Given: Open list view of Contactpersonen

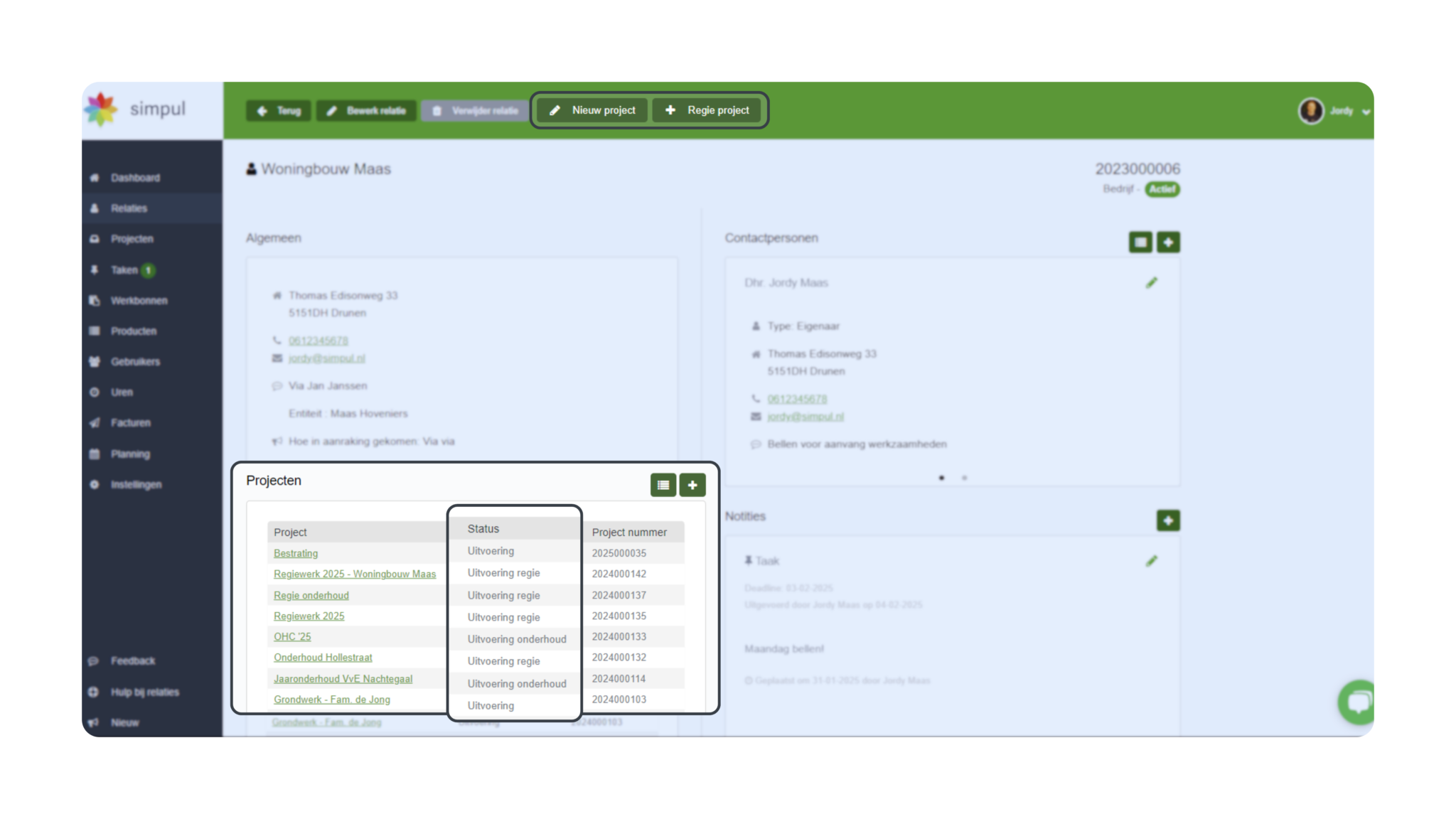Looking at the screenshot, I should [1140, 242].
